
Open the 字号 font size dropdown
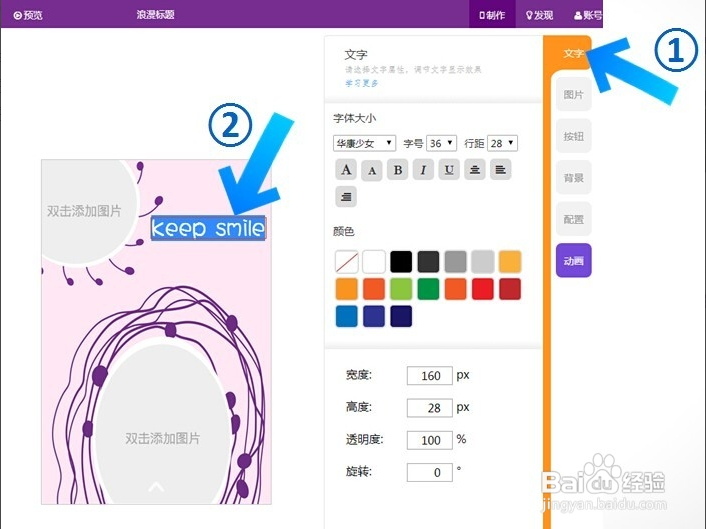[442, 143]
